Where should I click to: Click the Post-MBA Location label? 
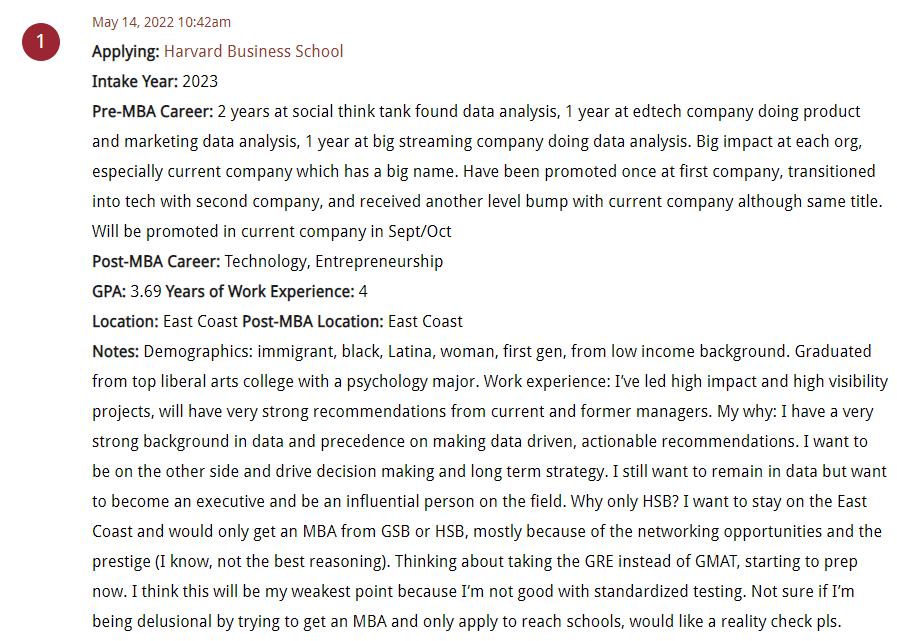coord(313,322)
